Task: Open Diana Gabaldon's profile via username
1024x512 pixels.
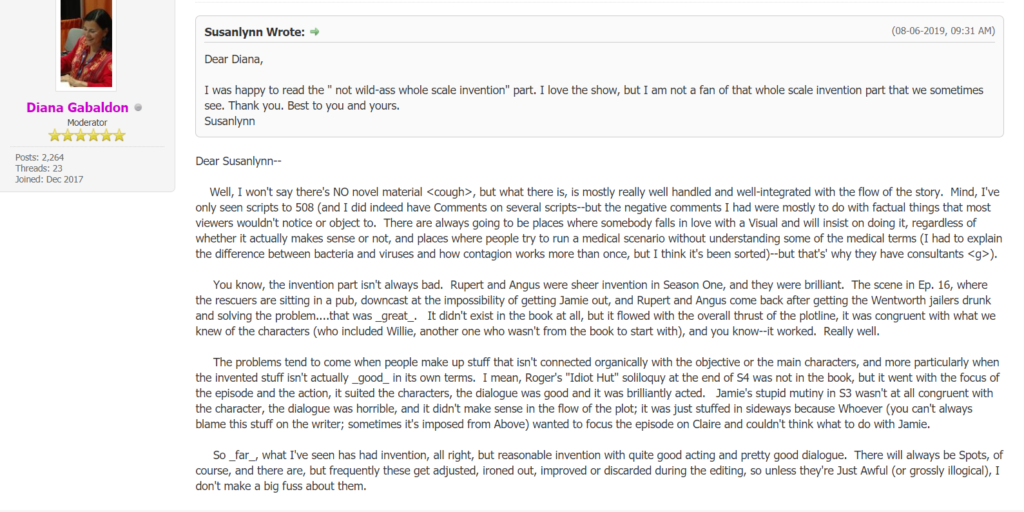Action: 78,108
